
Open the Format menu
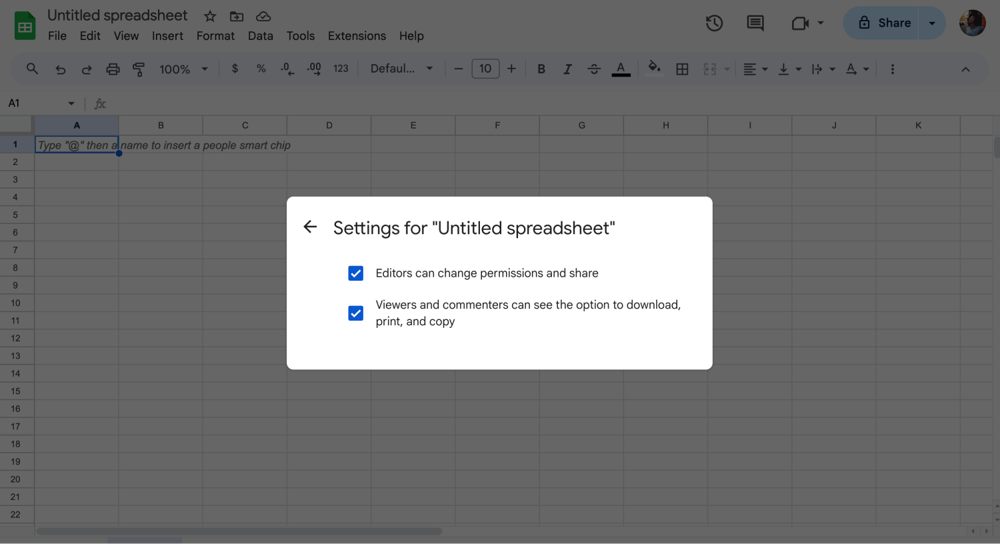point(215,36)
